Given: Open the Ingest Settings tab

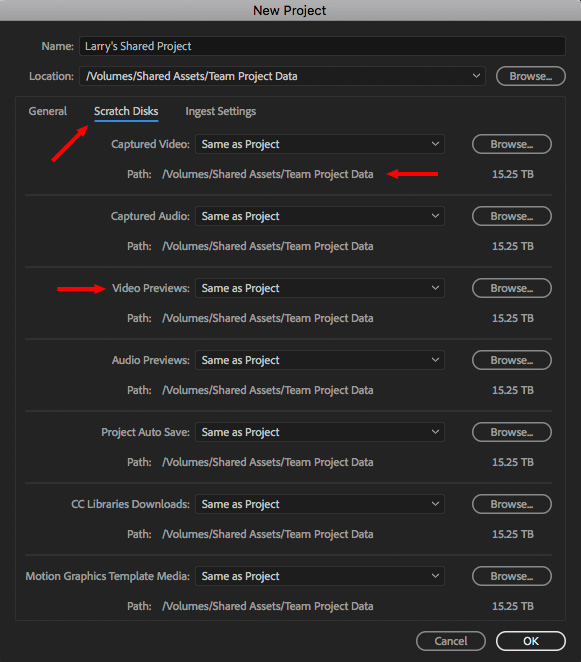Looking at the screenshot, I should [220, 111].
